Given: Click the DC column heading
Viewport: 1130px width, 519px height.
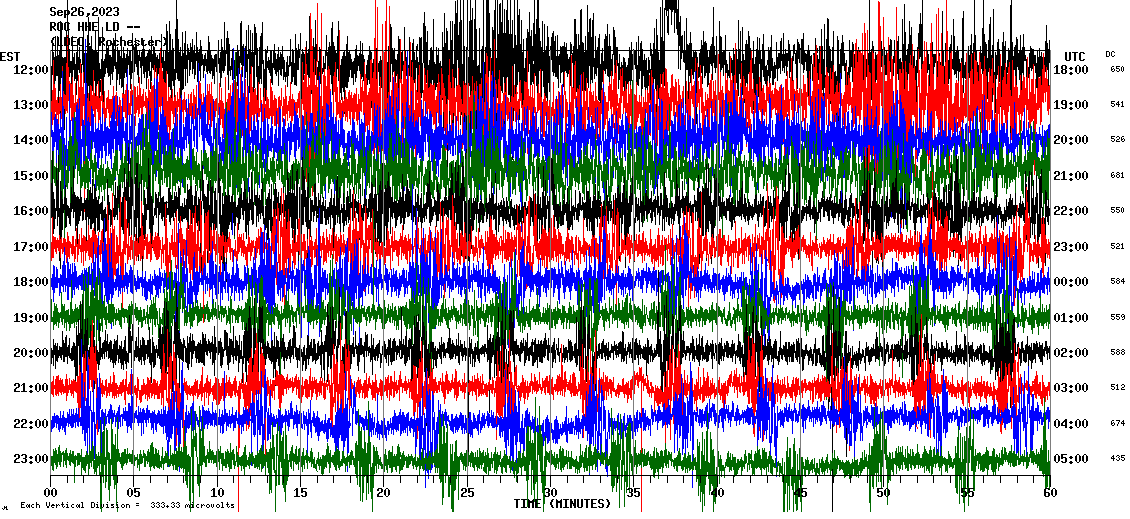Looking at the screenshot, I should click(x=1110, y=54).
